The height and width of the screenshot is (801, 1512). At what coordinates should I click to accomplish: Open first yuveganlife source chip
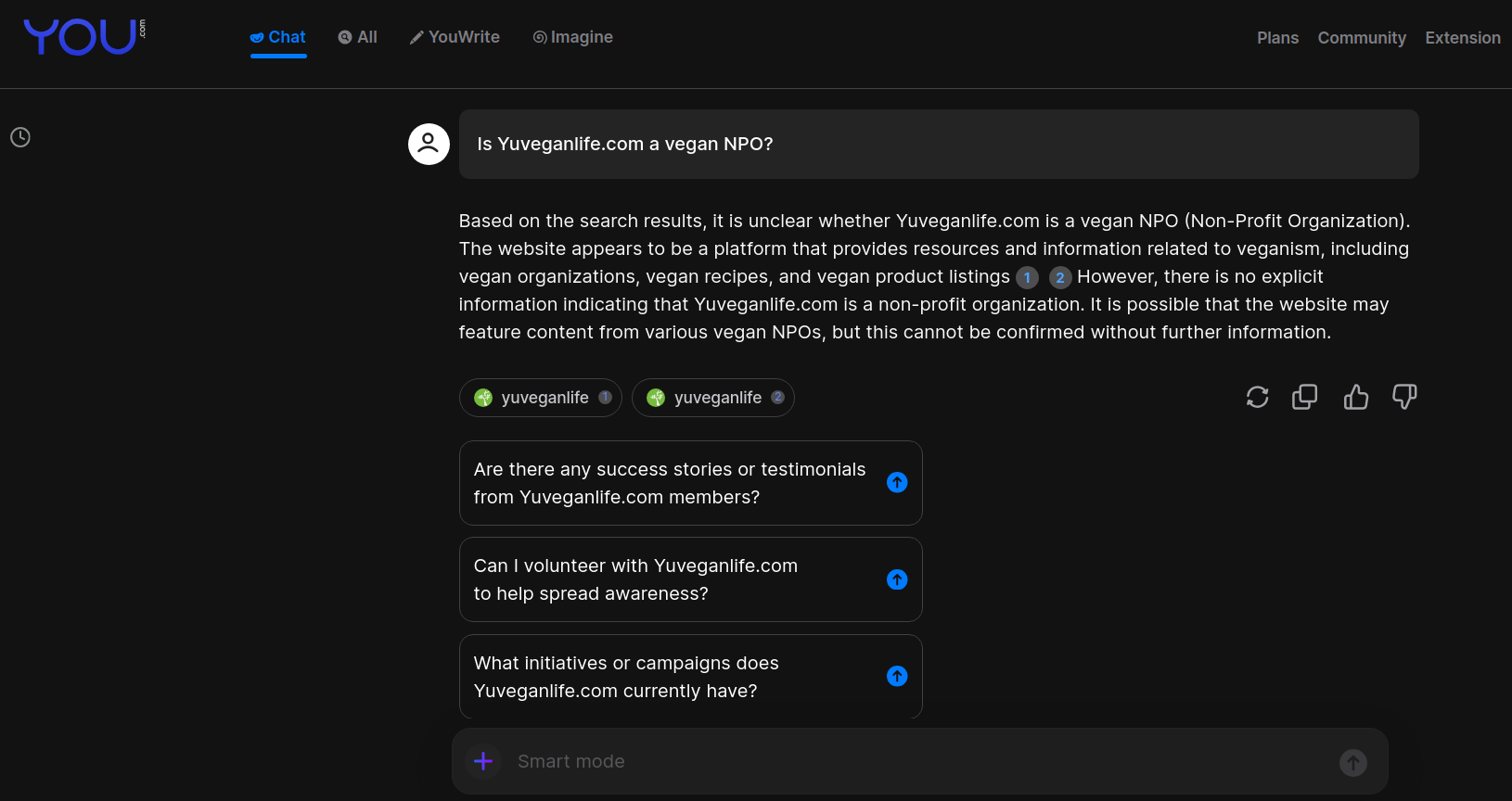tap(541, 398)
